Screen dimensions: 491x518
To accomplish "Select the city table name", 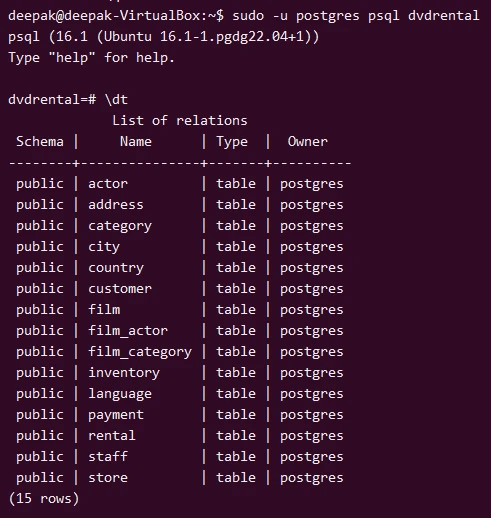I will [104, 247].
